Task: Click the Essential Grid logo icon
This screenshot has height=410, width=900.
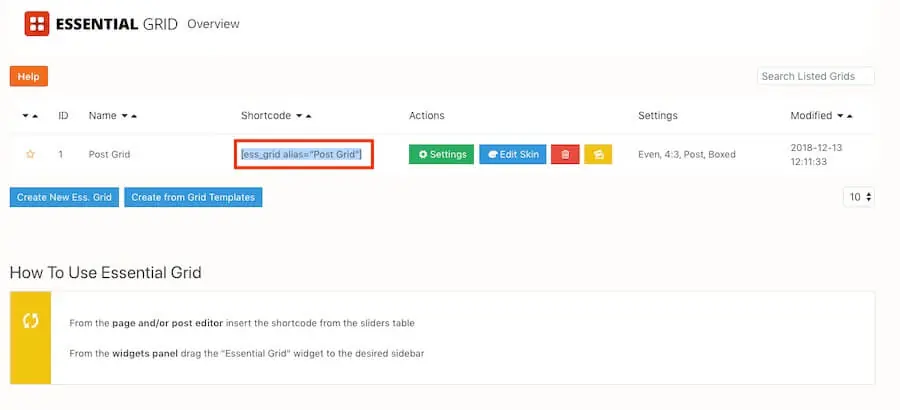Action: coord(37,24)
